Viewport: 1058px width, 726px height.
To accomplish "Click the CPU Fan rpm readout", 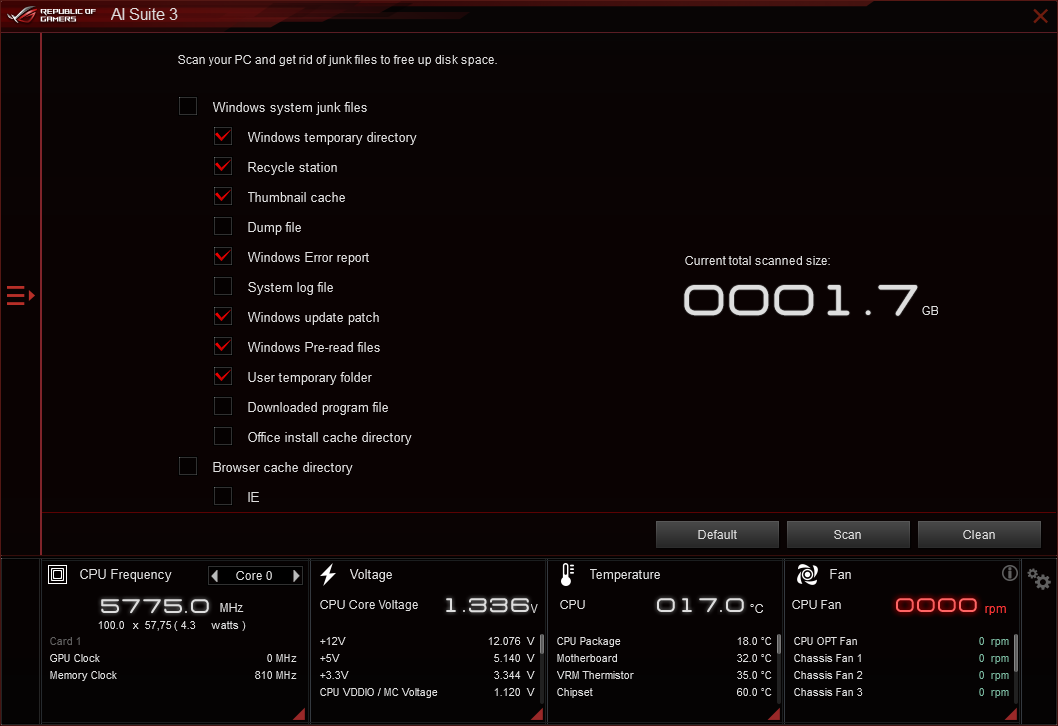I will [x=936, y=605].
